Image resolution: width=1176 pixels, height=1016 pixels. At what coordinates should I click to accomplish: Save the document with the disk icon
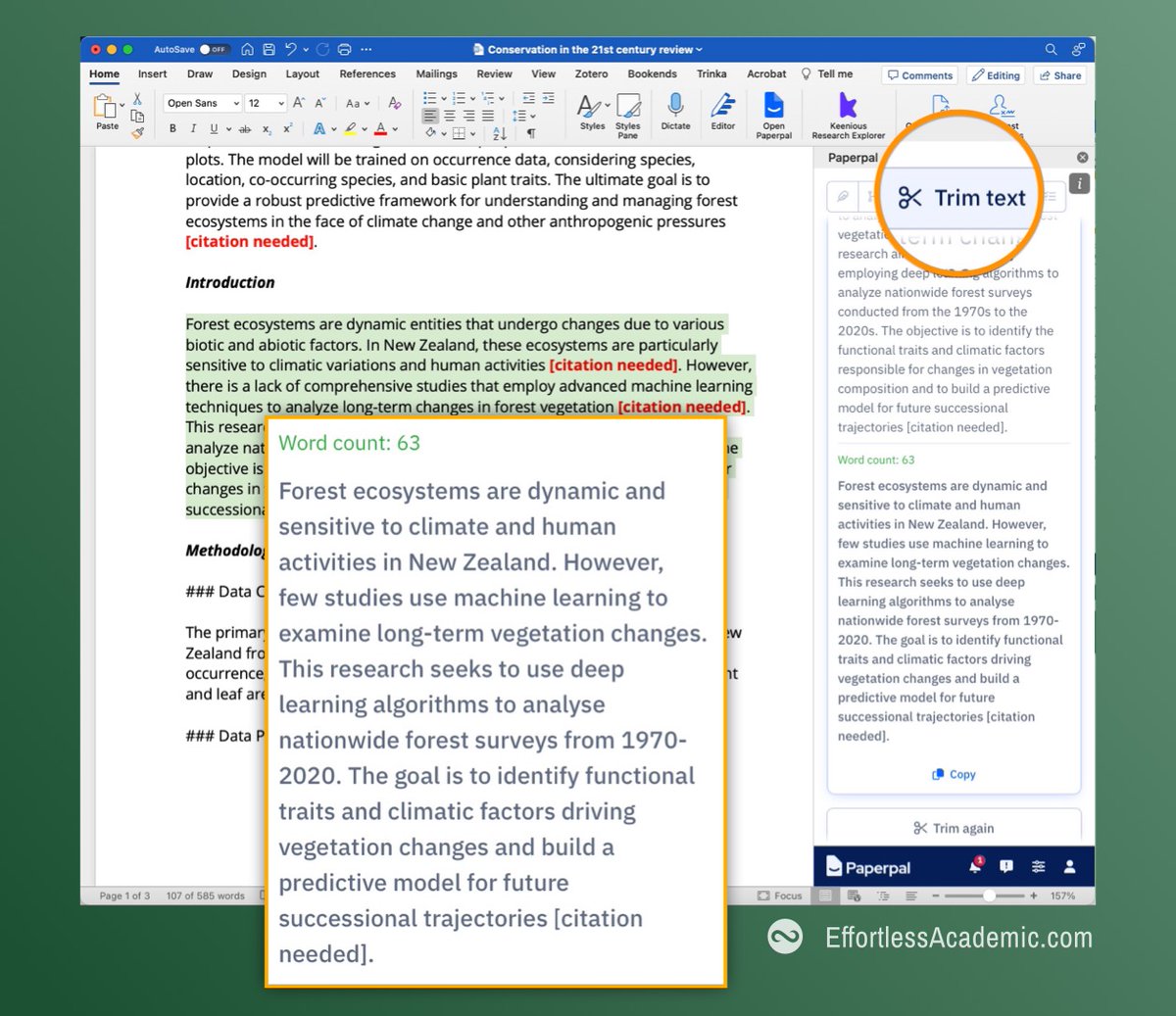coord(269,49)
